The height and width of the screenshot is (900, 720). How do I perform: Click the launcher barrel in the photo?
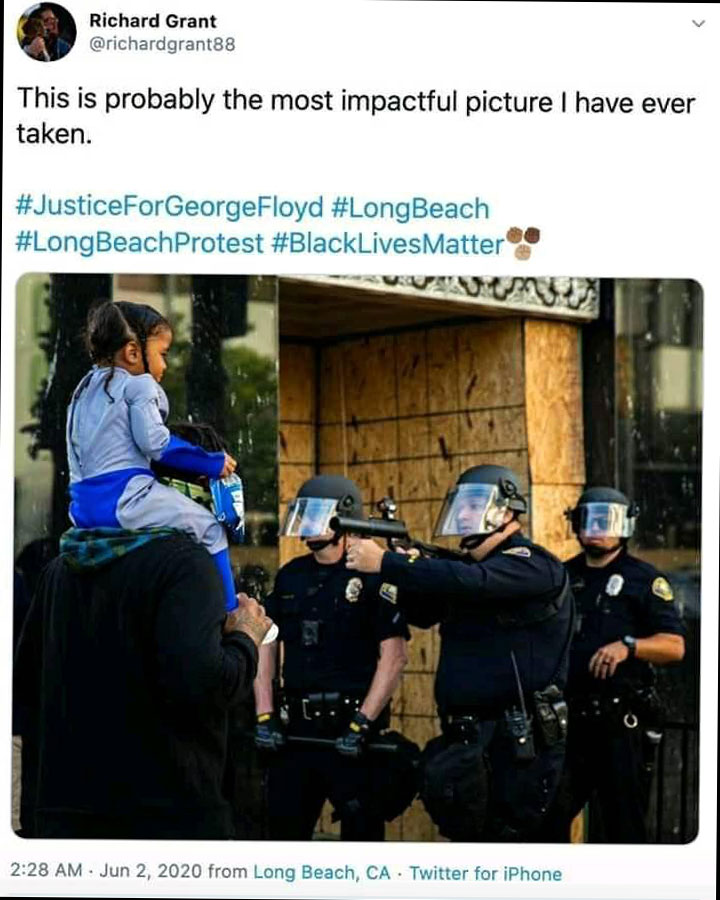point(367,525)
